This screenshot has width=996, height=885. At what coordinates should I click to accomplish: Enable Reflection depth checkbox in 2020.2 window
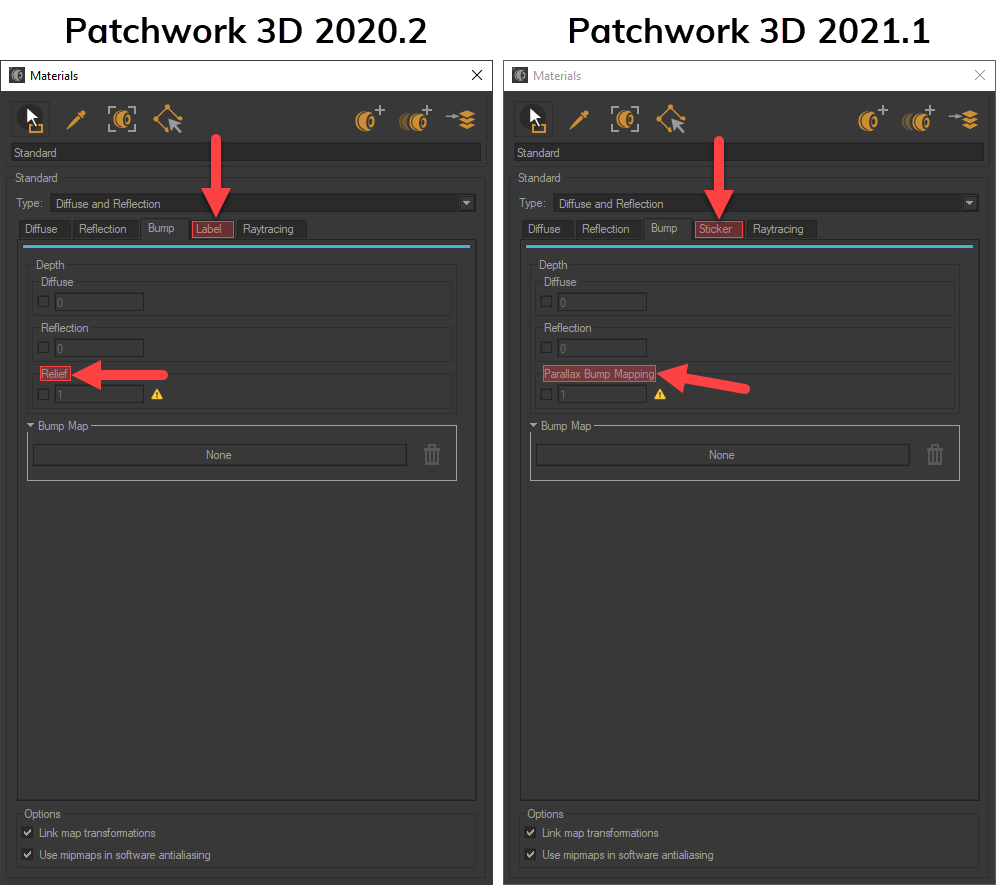43,348
